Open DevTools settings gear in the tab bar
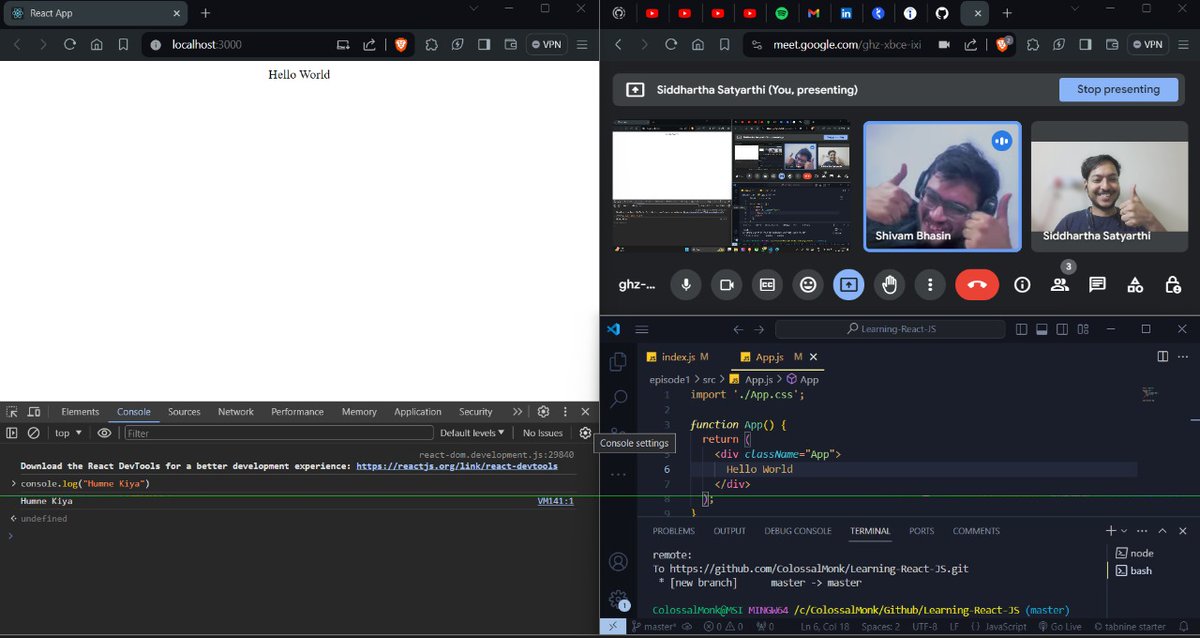 543,412
